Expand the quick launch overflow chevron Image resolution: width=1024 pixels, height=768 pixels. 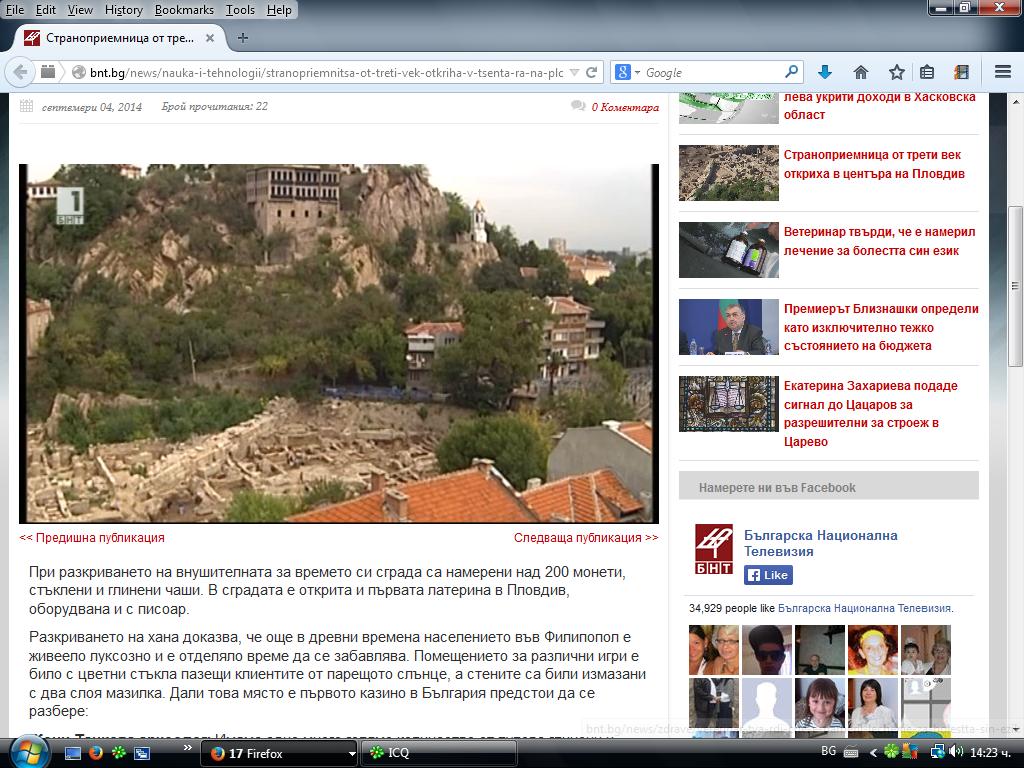click(x=187, y=747)
